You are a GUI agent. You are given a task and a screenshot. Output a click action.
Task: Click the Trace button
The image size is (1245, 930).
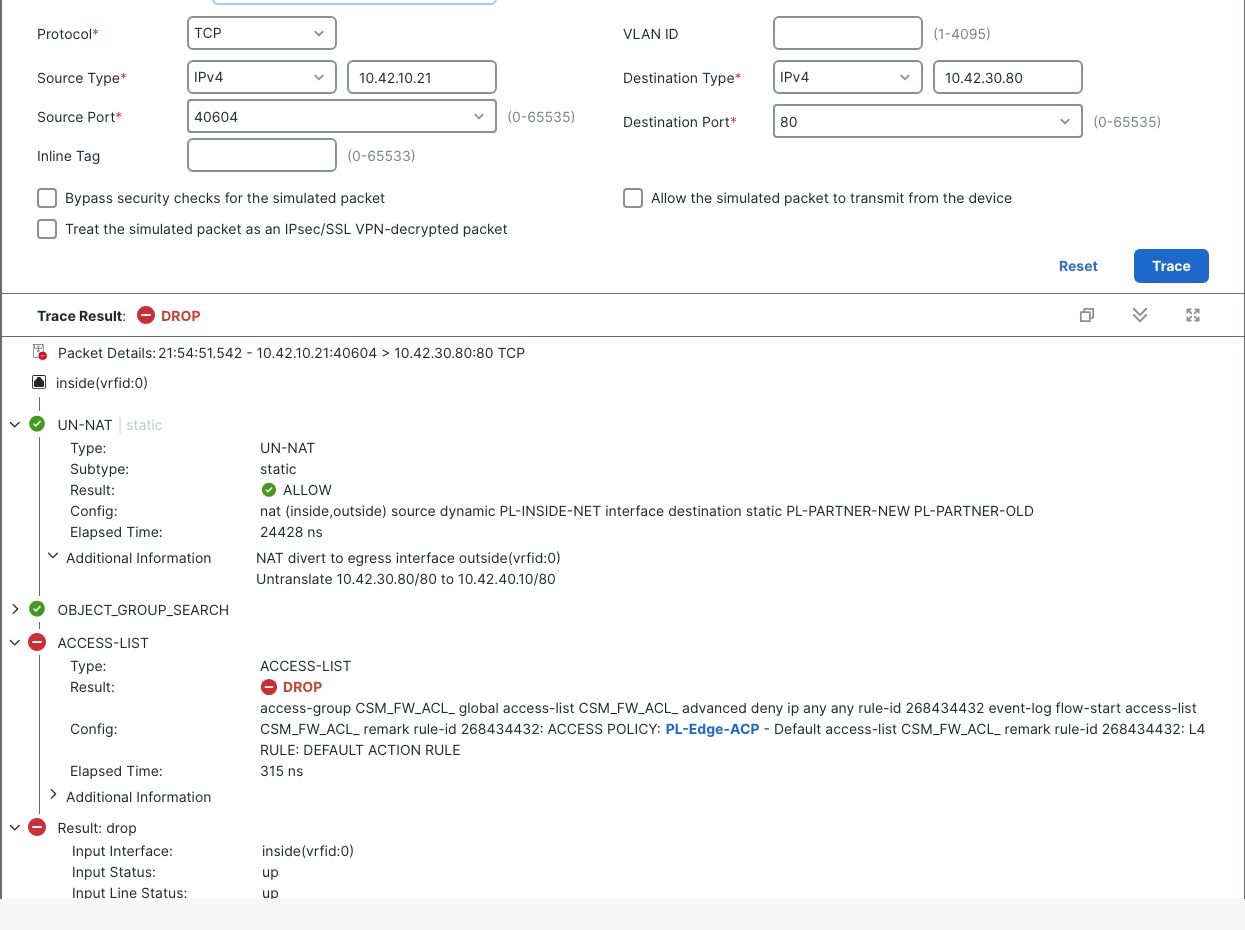point(1171,266)
